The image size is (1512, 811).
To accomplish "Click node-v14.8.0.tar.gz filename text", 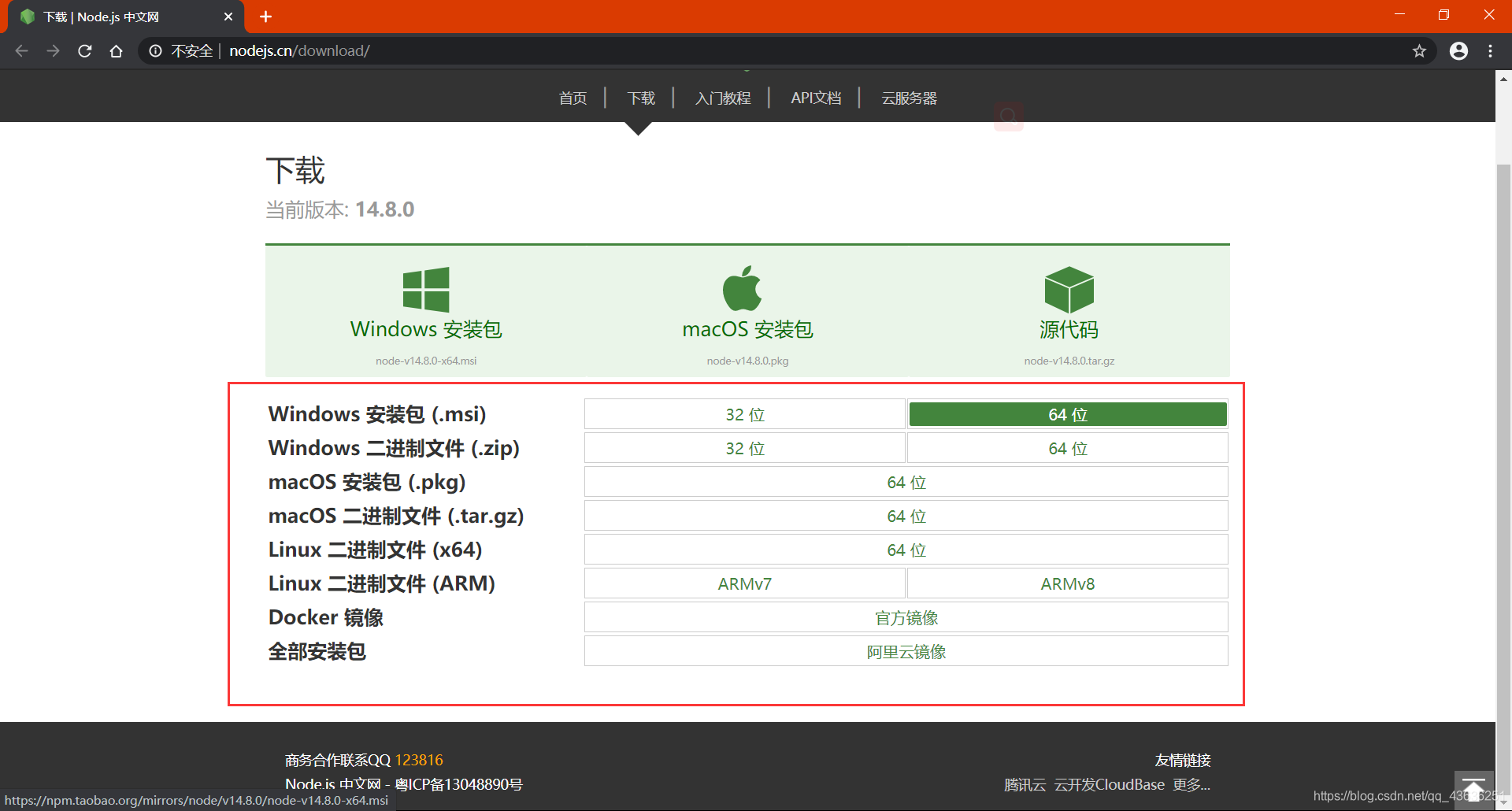I will coord(1069,361).
